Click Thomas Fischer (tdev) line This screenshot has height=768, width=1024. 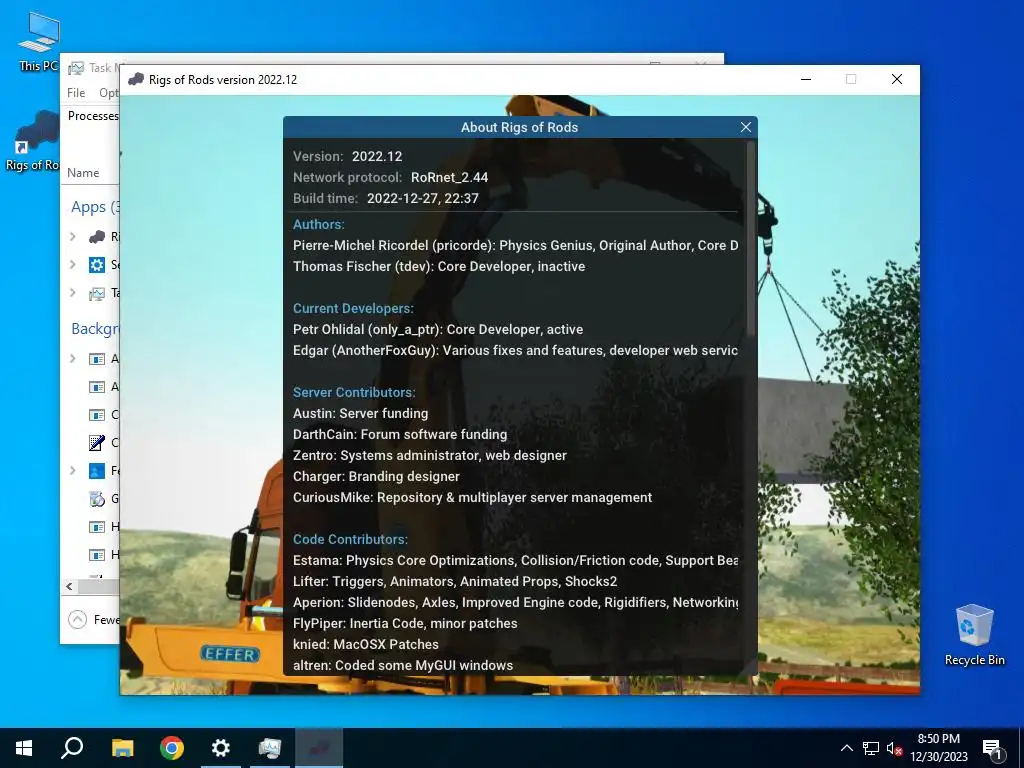(x=439, y=266)
